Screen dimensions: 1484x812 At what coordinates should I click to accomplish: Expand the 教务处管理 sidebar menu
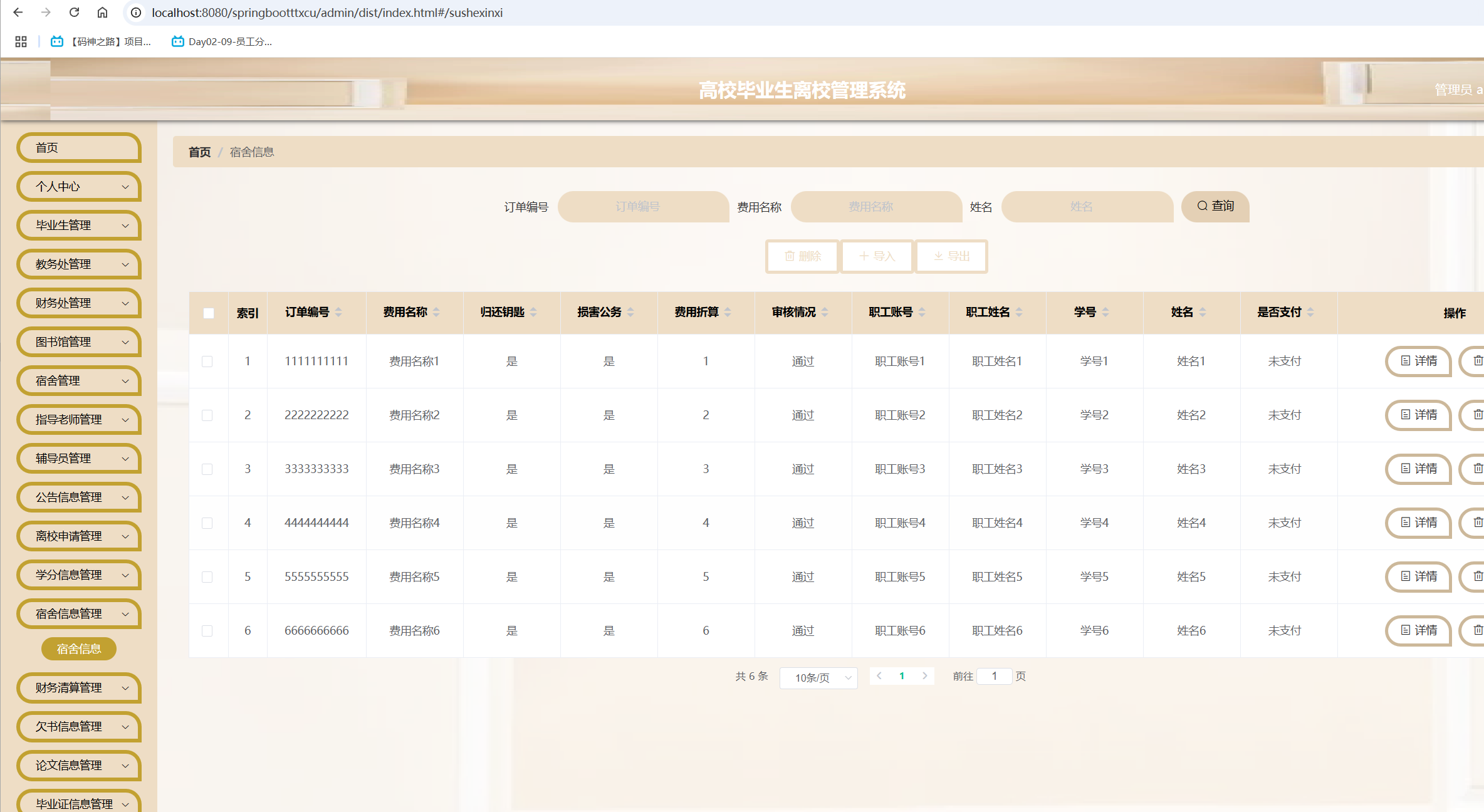pos(79,264)
